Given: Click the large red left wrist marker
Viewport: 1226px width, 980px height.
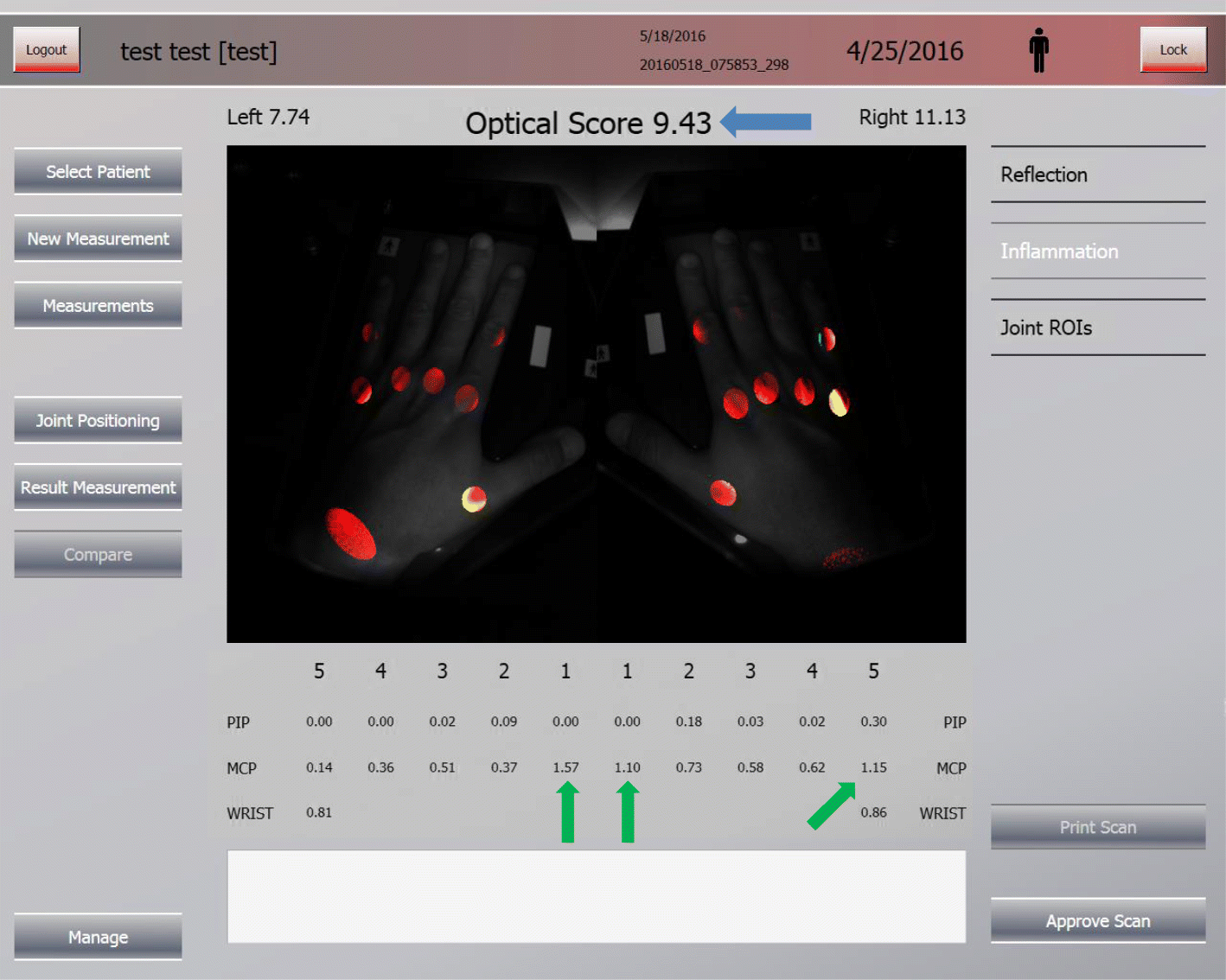Looking at the screenshot, I should [x=350, y=534].
